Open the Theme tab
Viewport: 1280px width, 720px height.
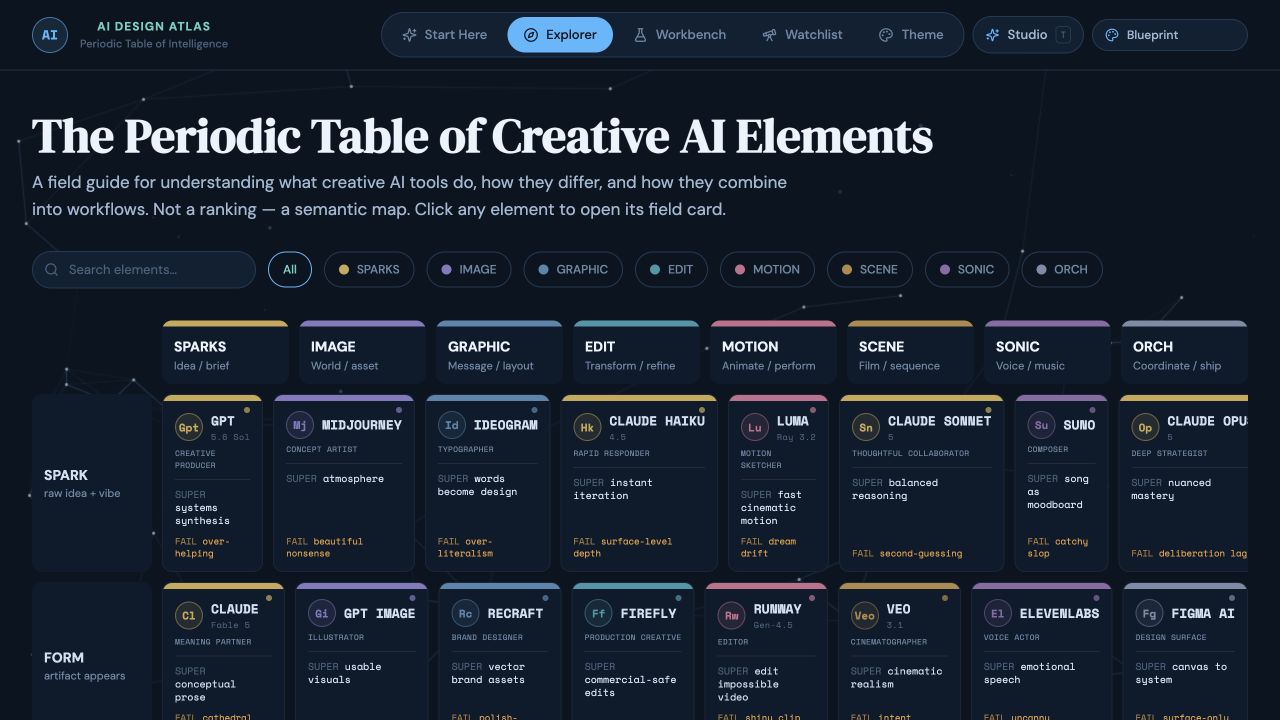(911, 35)
